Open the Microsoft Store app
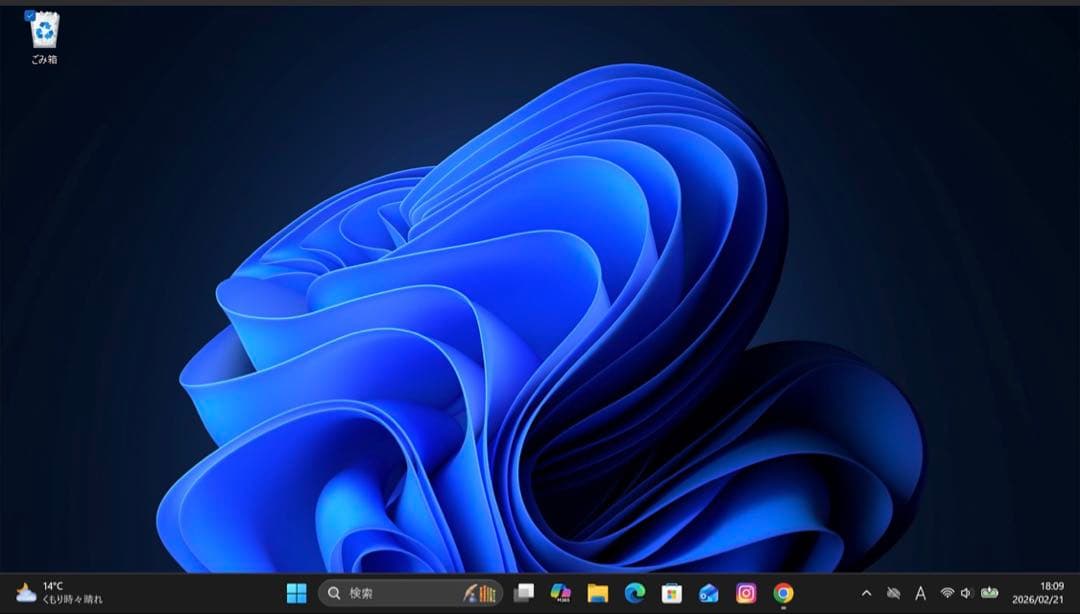1080x614 pixels. (x=672, y=593)
